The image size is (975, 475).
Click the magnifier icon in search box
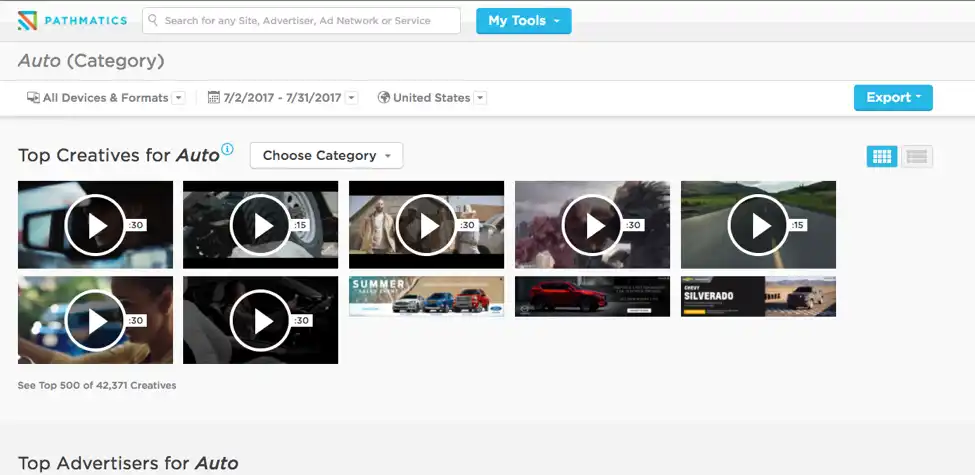point(153,20)
